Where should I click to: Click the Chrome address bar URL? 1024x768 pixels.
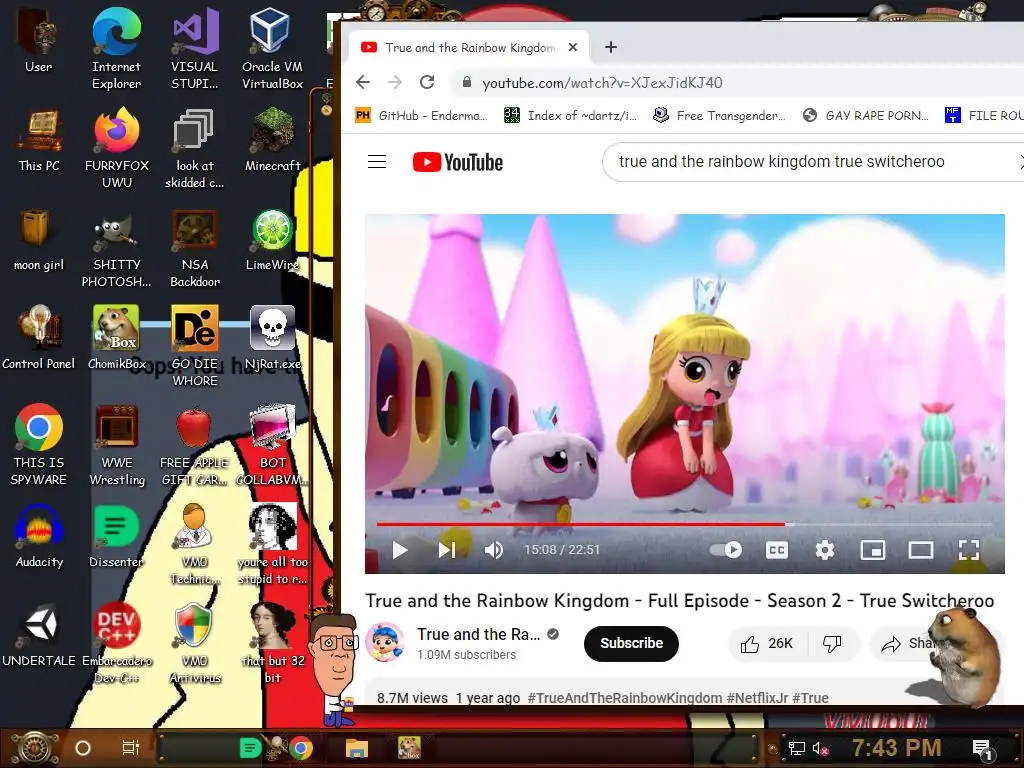pos(602,83)
